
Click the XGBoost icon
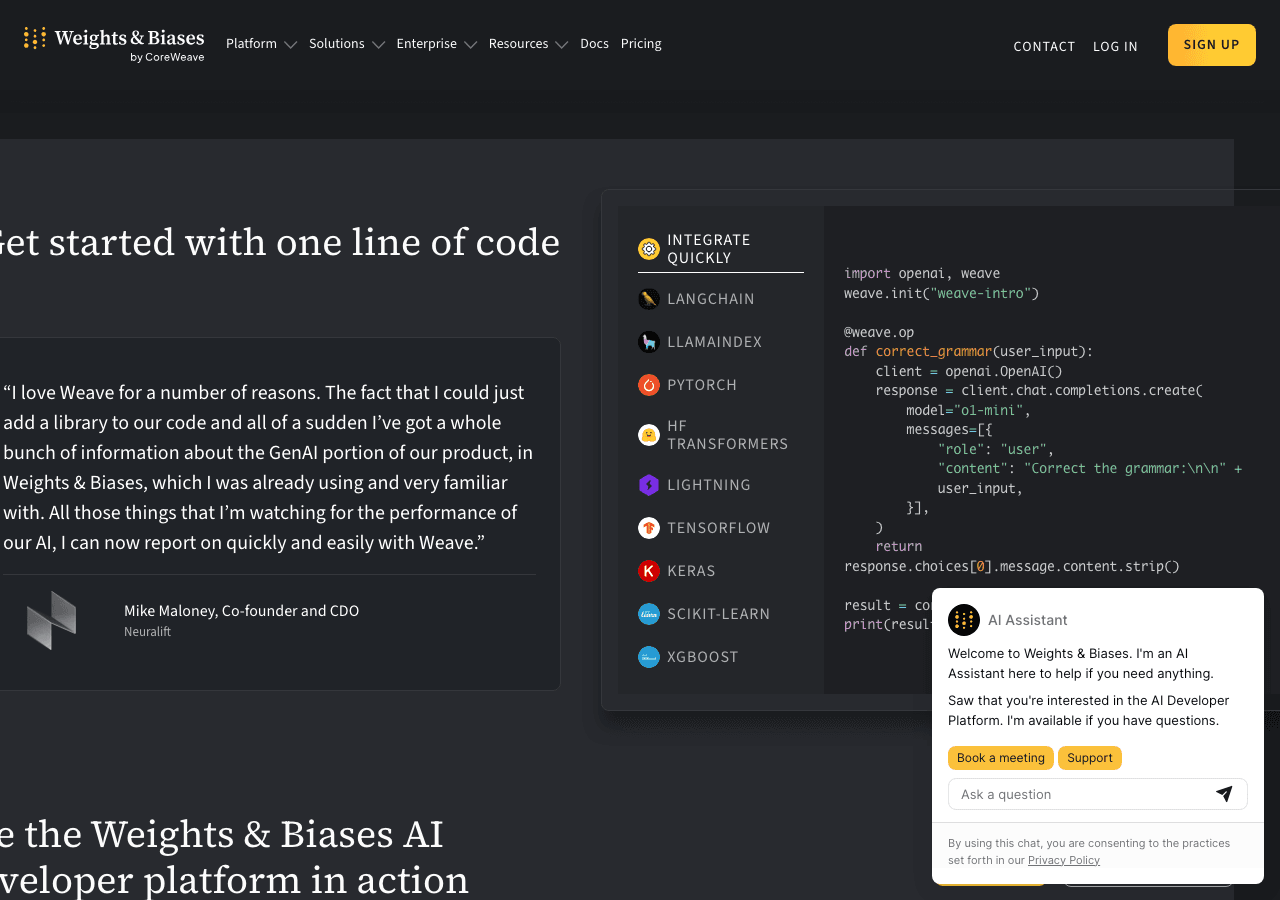(649, 657)
